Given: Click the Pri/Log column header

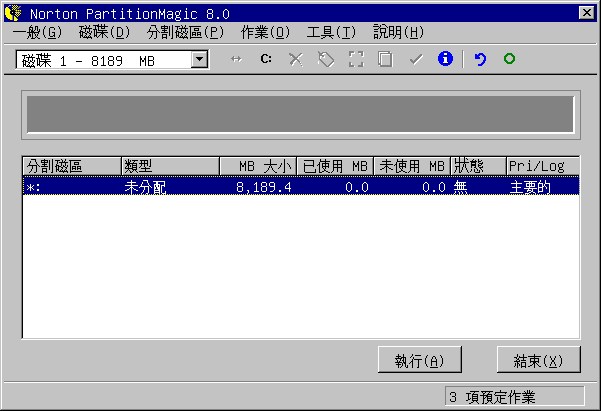Looking at the screenshot, I should [x=543, y=166].
